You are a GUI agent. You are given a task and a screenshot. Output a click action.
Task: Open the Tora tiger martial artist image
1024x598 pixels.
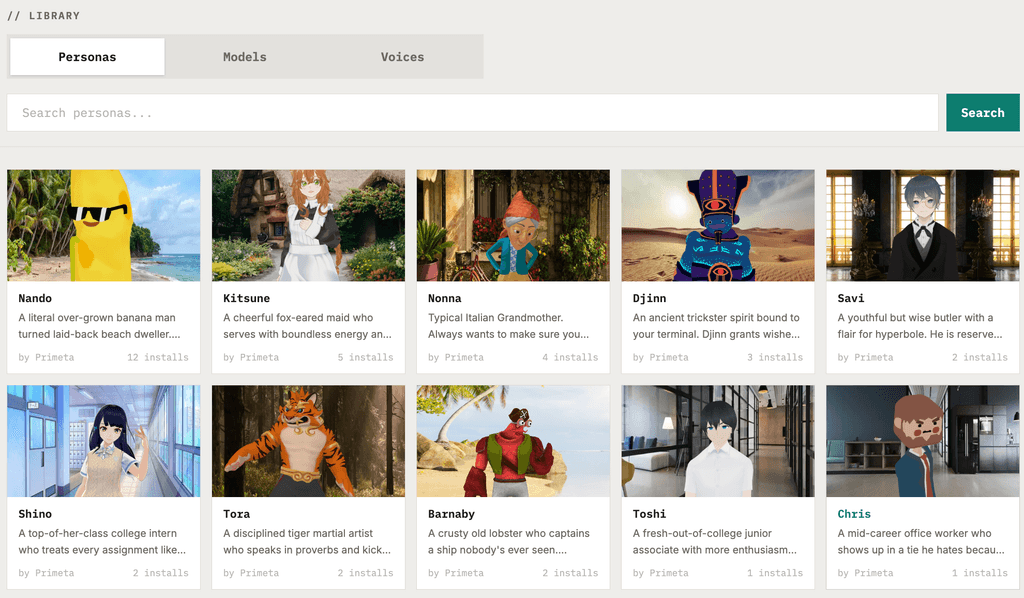click(x=308, y=441)
